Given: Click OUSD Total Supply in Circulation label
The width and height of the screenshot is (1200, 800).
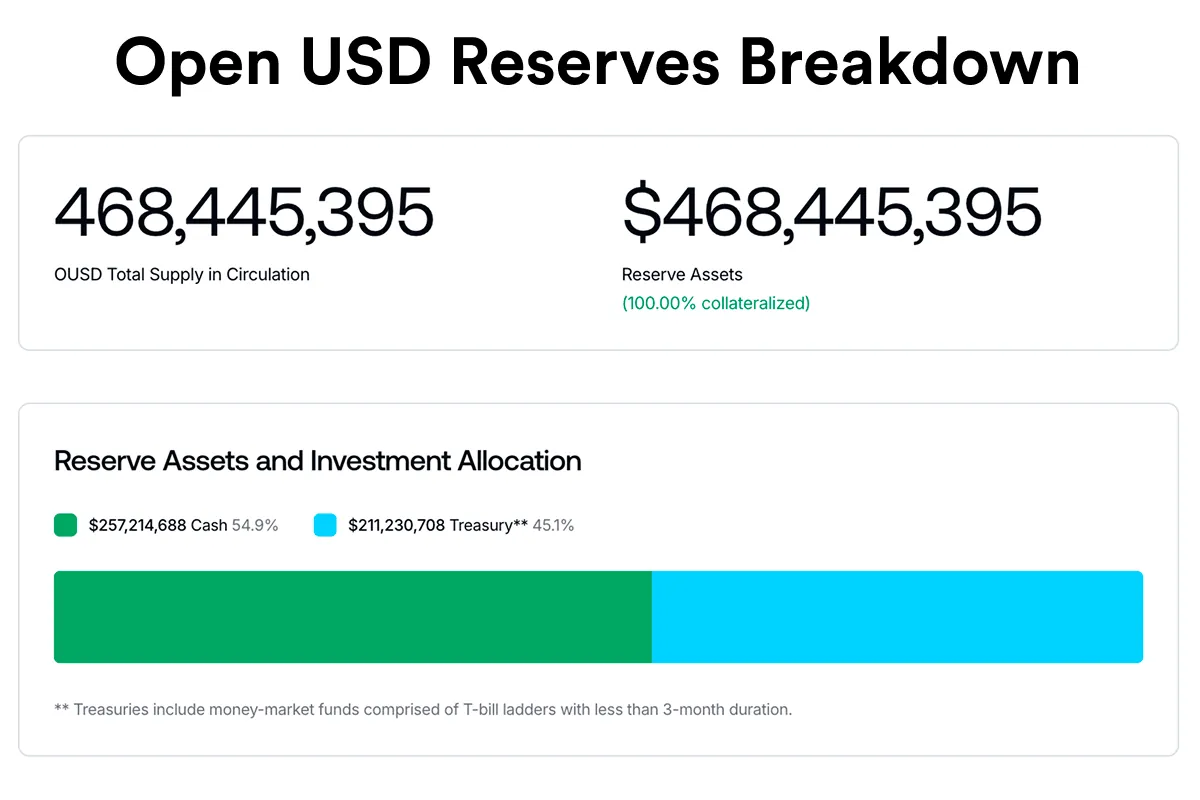Looking at the screenshot, I should click(182, 274).
